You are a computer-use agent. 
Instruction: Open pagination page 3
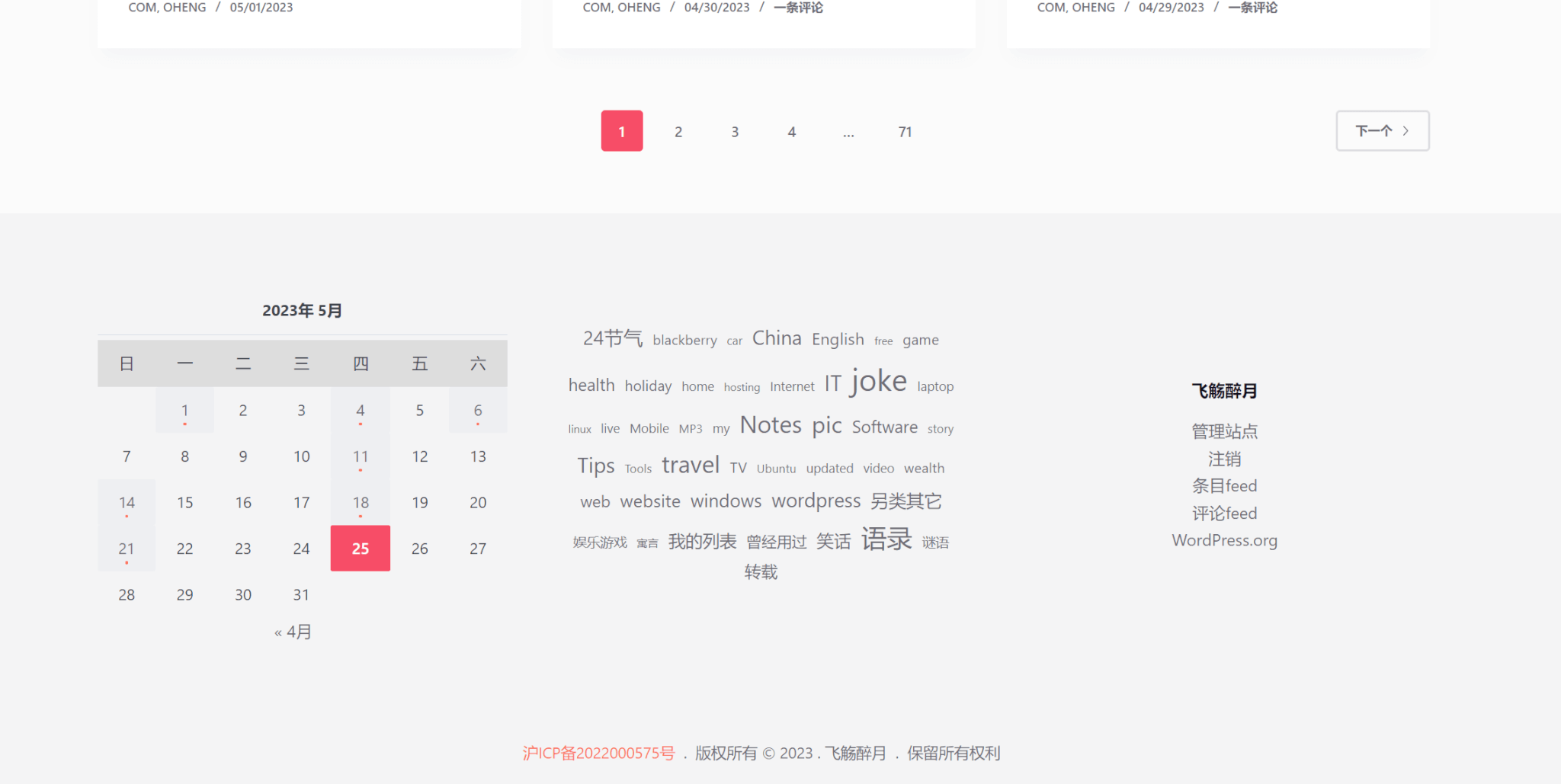pos(735,132)
